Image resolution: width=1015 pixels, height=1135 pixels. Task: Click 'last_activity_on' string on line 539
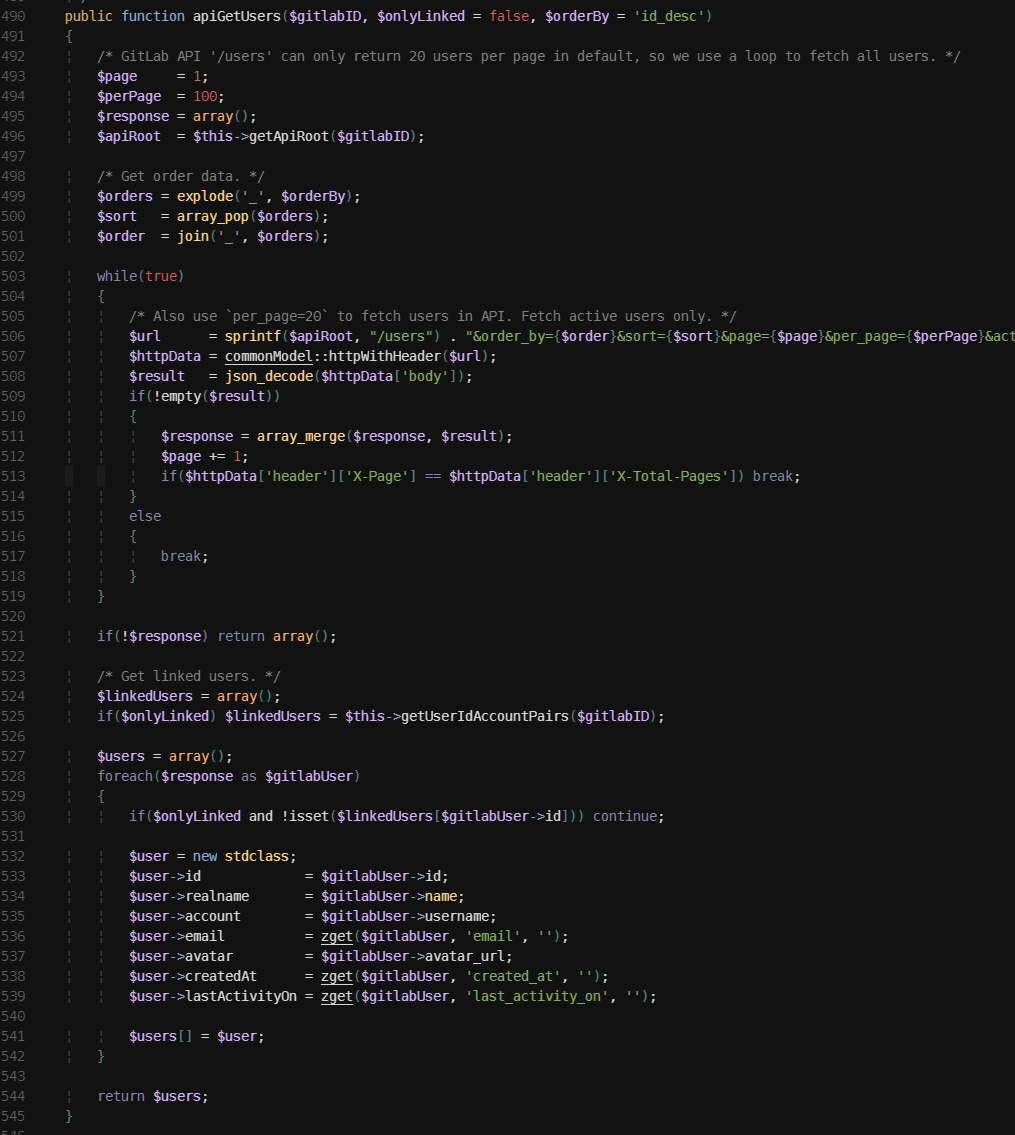537,996
